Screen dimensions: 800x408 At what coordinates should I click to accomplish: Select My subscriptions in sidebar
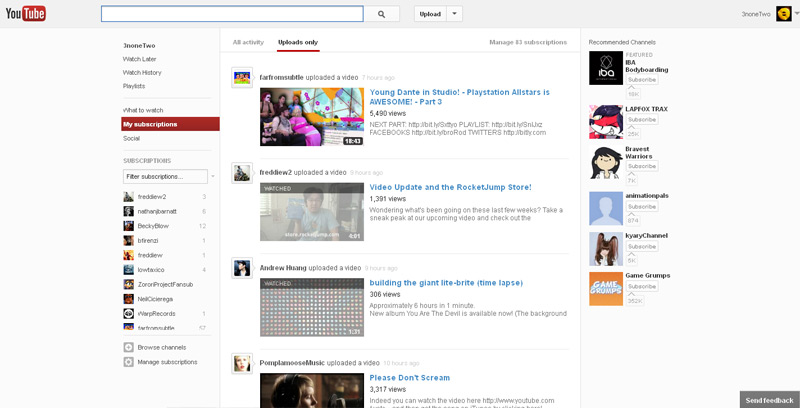coord(170,124)
